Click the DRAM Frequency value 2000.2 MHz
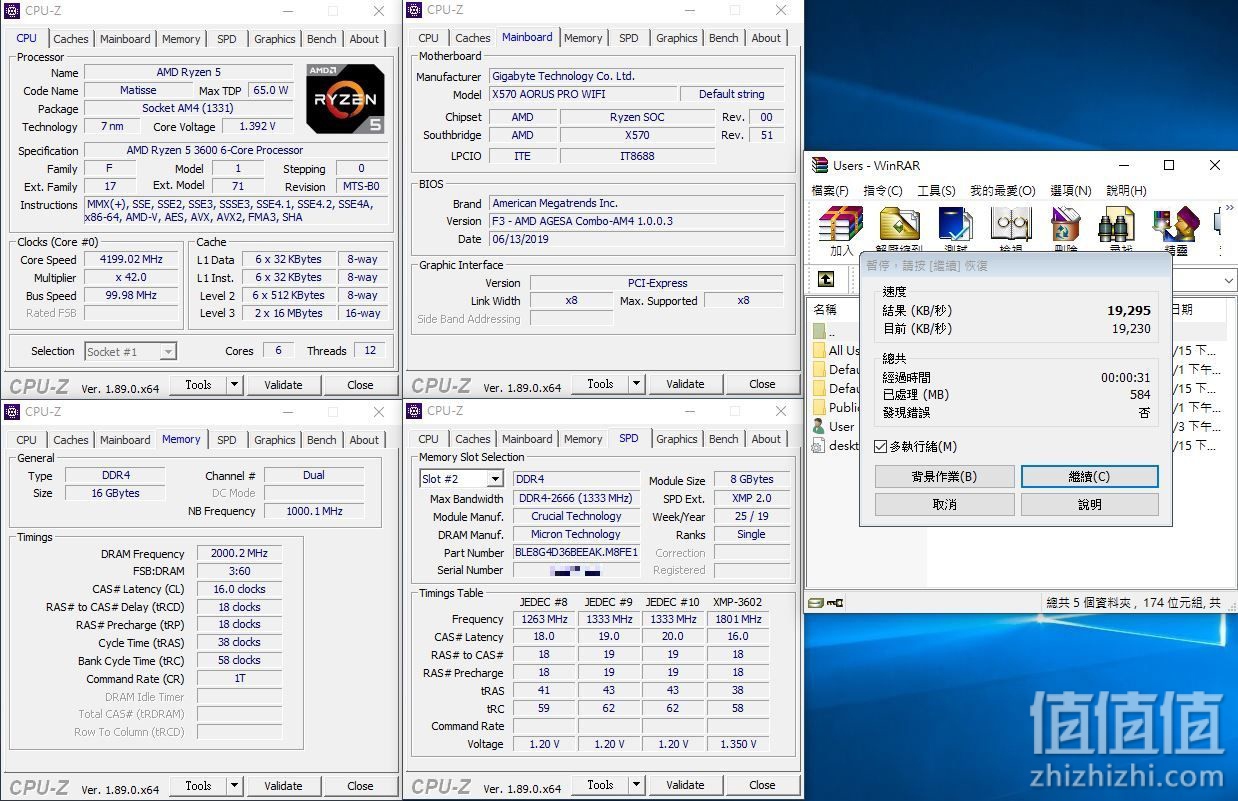Viewport: 1238px width, 801px height. [x=239, y=553]
